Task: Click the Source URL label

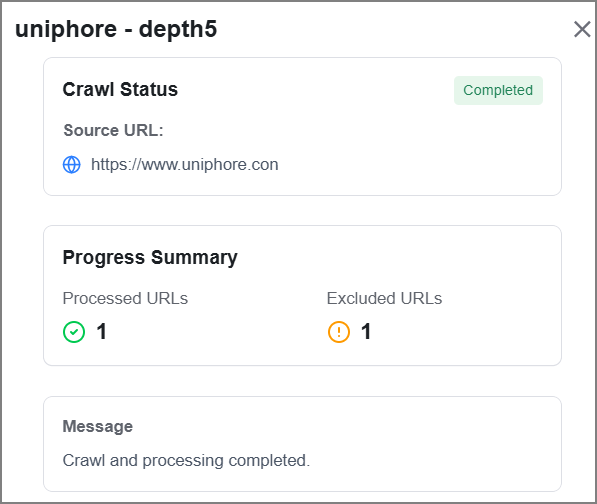Action: 113,131
